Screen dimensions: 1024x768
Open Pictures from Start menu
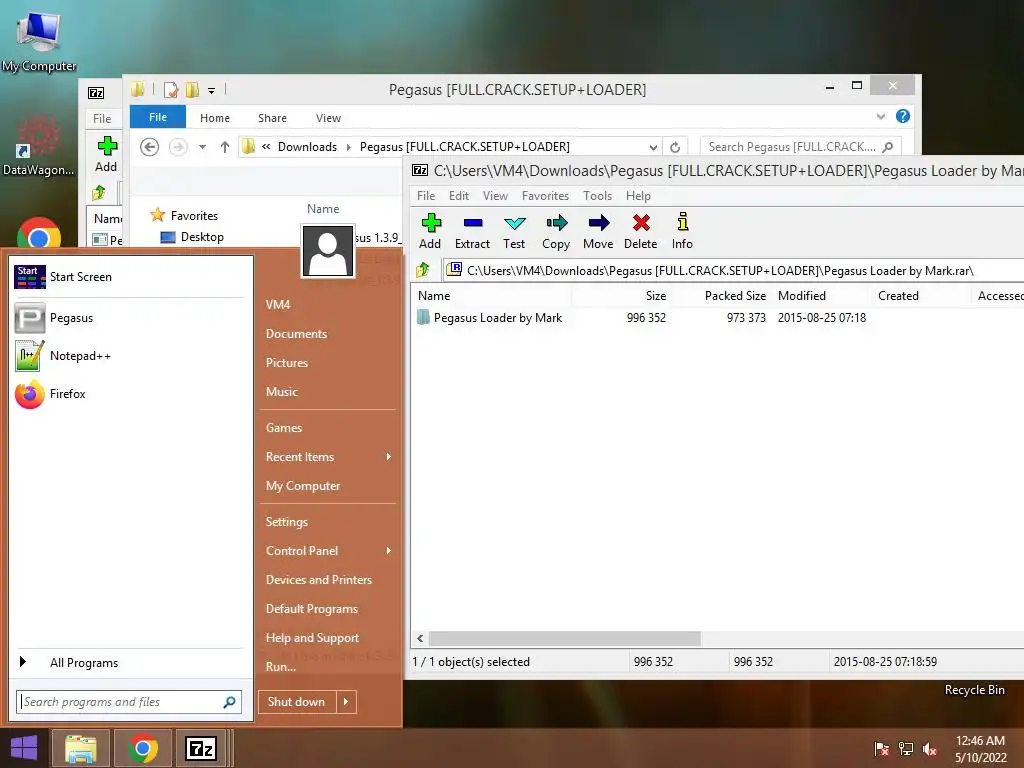pyautogui.click(x=287, y=362)
